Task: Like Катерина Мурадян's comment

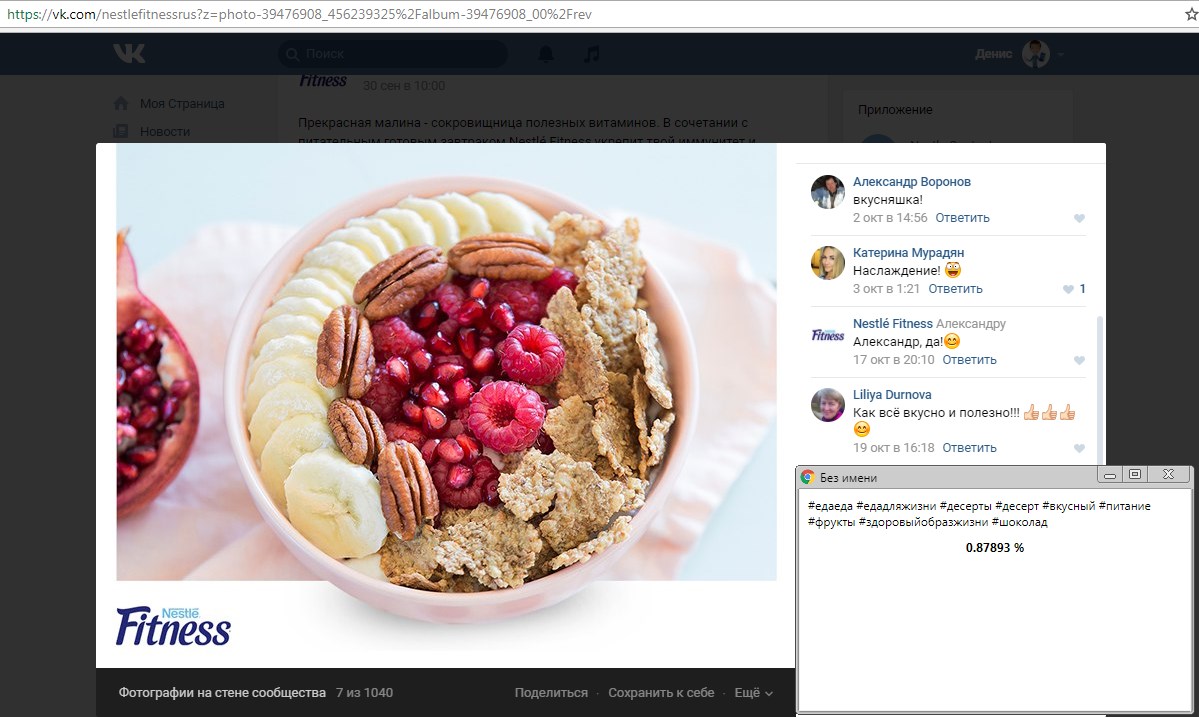Action: (1068, 290)
